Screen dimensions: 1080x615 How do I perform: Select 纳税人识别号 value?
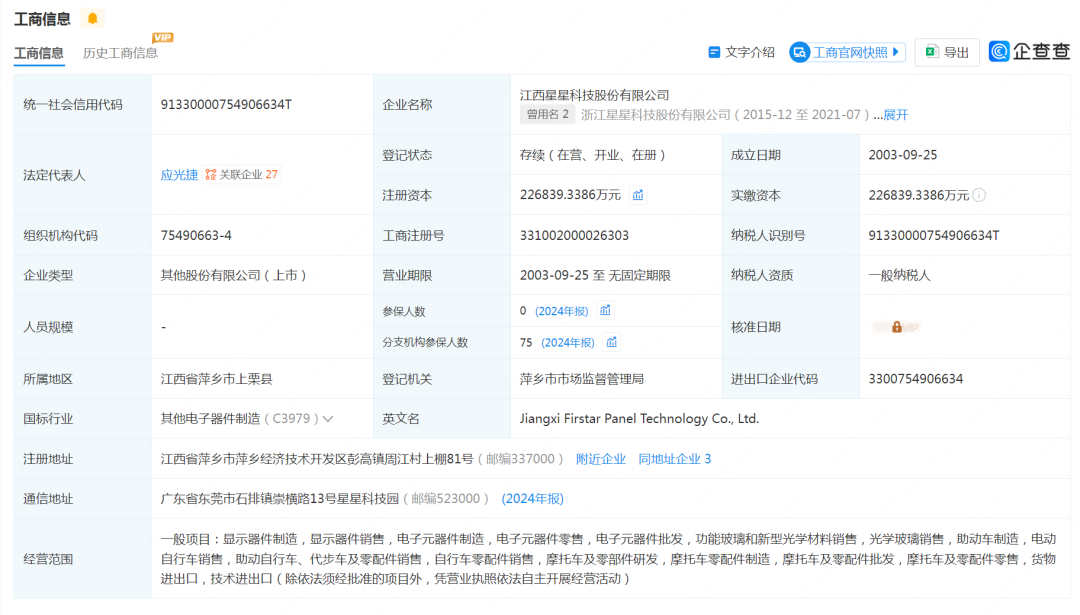(933, 236)
